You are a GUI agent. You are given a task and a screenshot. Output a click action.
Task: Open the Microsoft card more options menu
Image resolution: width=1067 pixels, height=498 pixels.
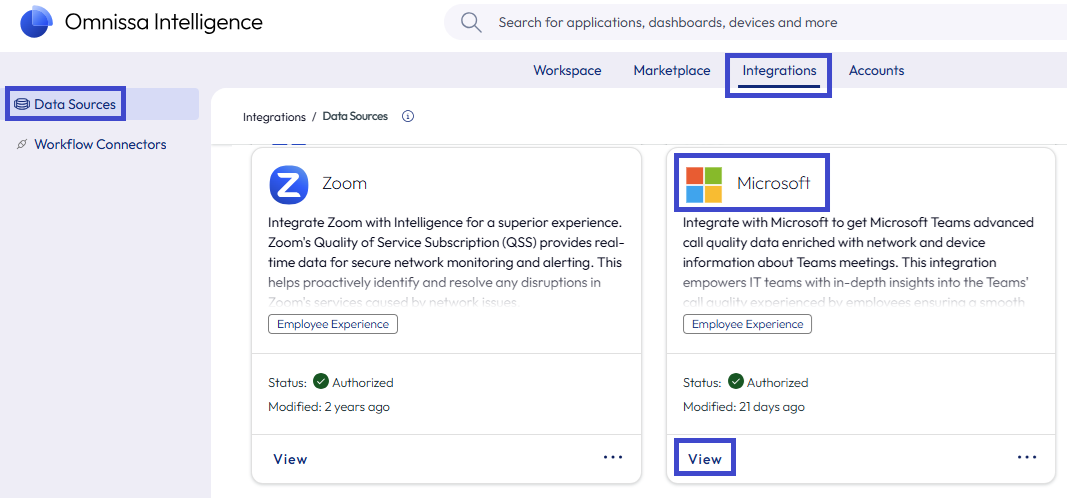[1027, 457]
